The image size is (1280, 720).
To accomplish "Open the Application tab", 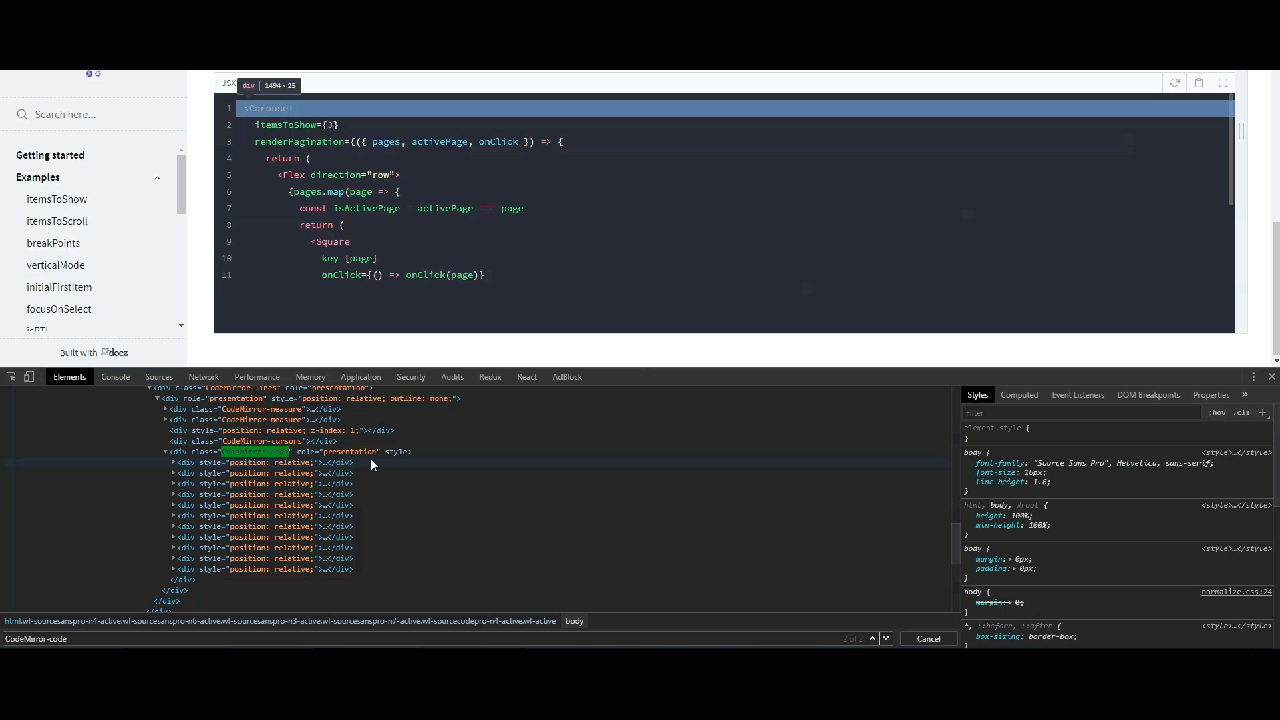I will 361,377.
